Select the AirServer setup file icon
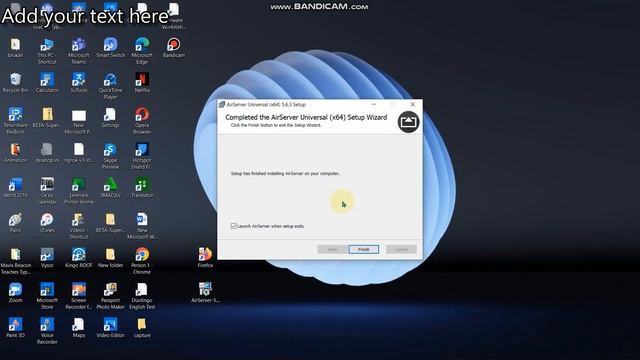The width and height of the screenshot is (640, 360). (205, 293)
